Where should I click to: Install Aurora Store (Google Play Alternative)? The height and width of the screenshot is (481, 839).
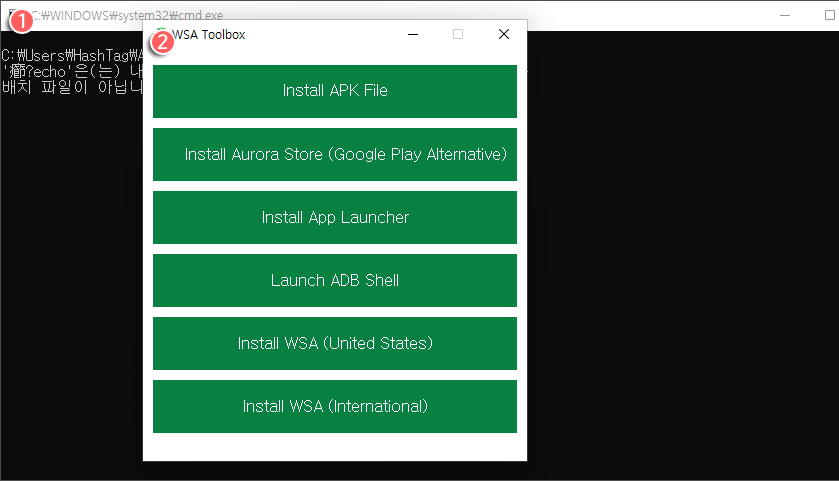(x=334, y=154)
